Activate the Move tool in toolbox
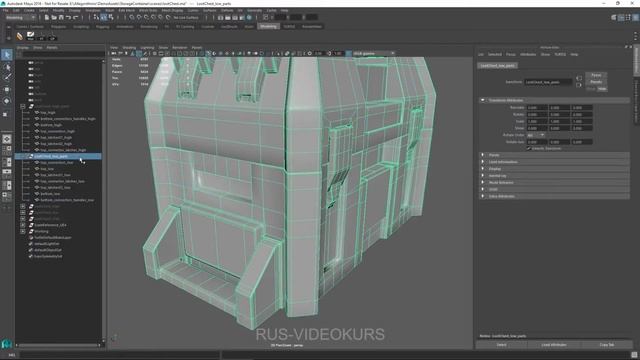The height and width of the screenshot is (360, 640). tap(7, 89)
